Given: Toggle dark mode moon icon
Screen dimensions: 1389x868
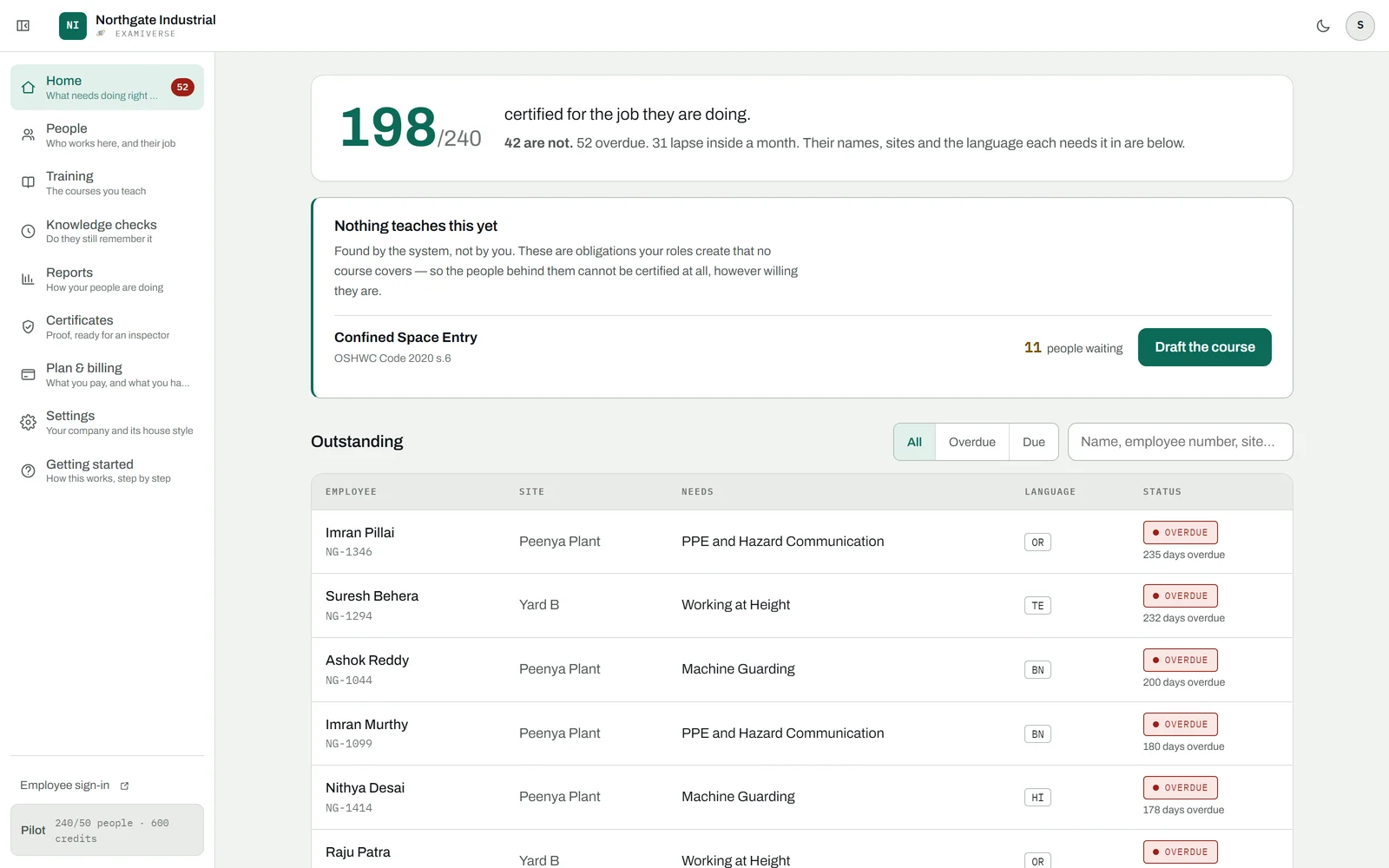Looking at the screenshot, I should [x=1323, y=26].
